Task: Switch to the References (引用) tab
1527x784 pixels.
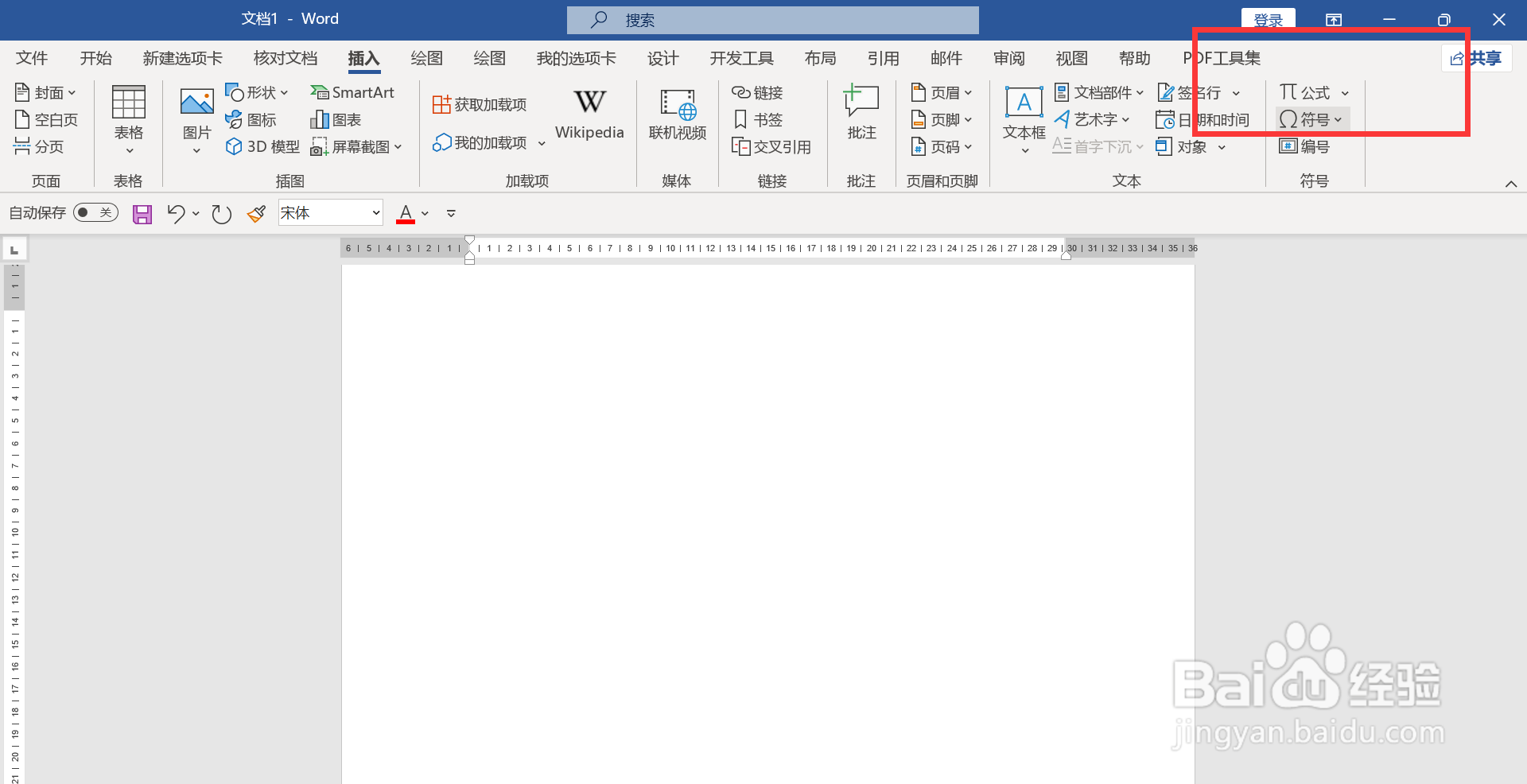Action: [884, 58]
